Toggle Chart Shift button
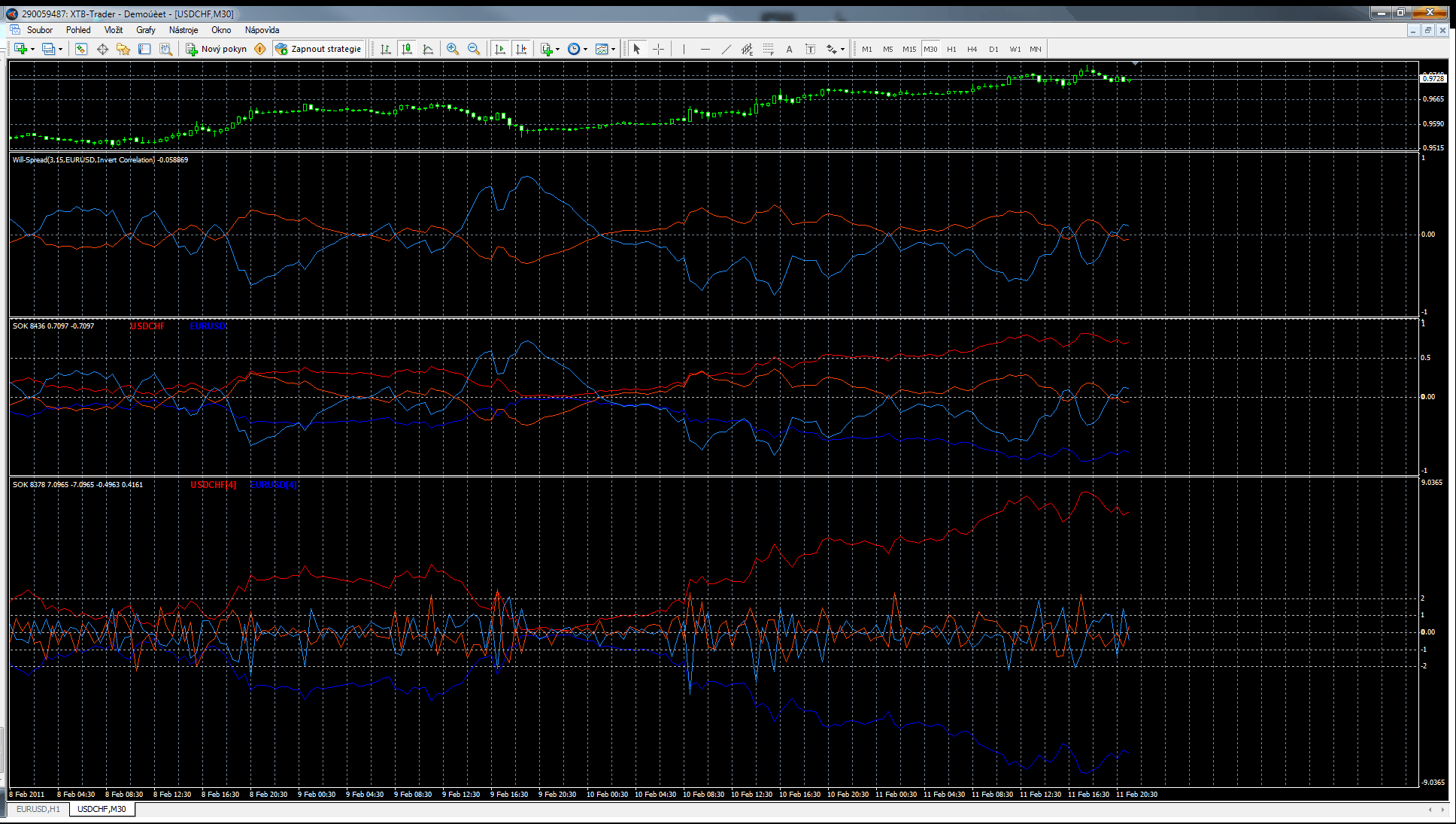The image size is (1456, 824). (521, 49)
